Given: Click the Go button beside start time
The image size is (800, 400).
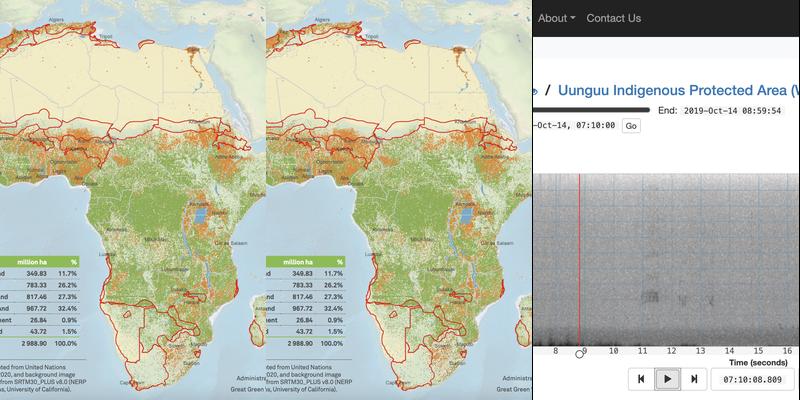Looking at the screenshot, I should coord(631,126).
